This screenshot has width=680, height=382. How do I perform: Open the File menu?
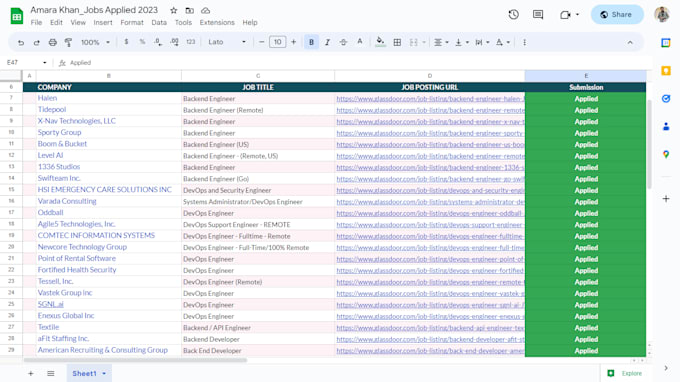(36, 23)
